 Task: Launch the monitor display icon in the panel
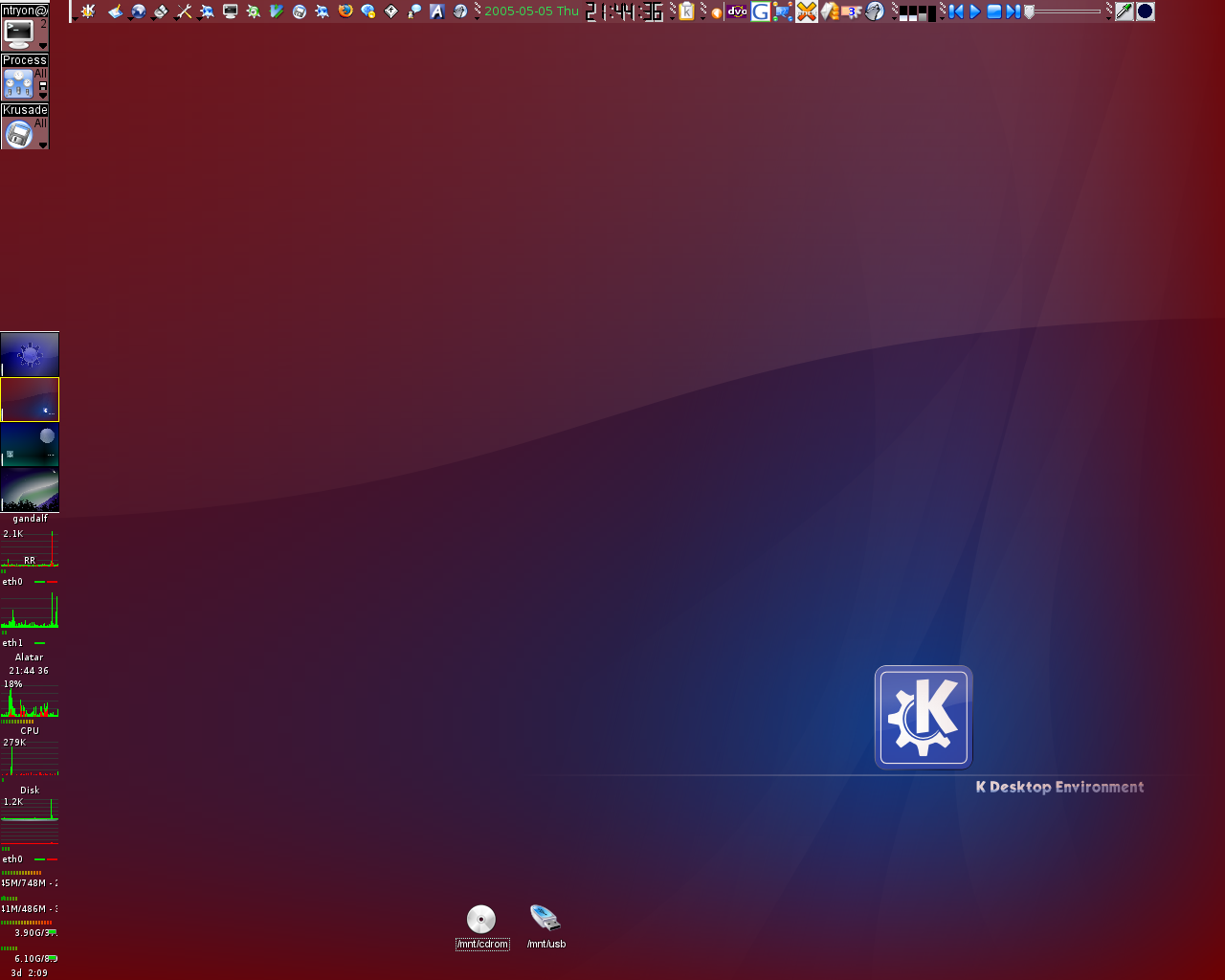tap(232, 11)
